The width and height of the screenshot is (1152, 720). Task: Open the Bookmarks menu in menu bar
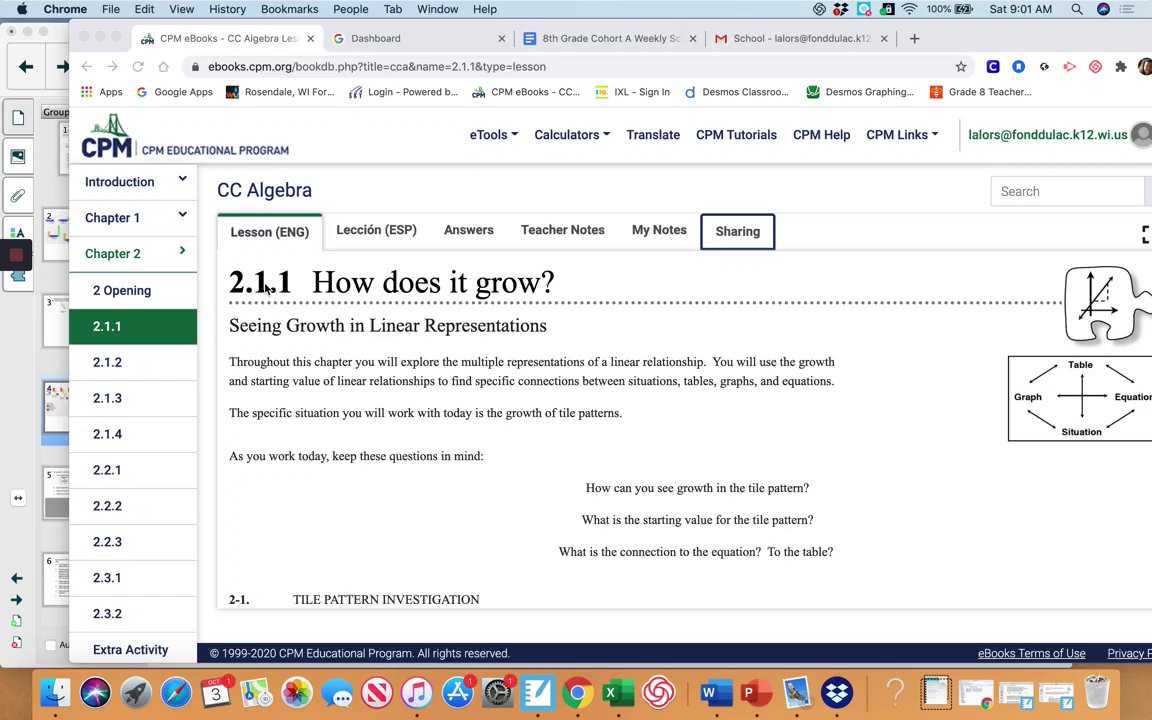click(x=289, y=9)
